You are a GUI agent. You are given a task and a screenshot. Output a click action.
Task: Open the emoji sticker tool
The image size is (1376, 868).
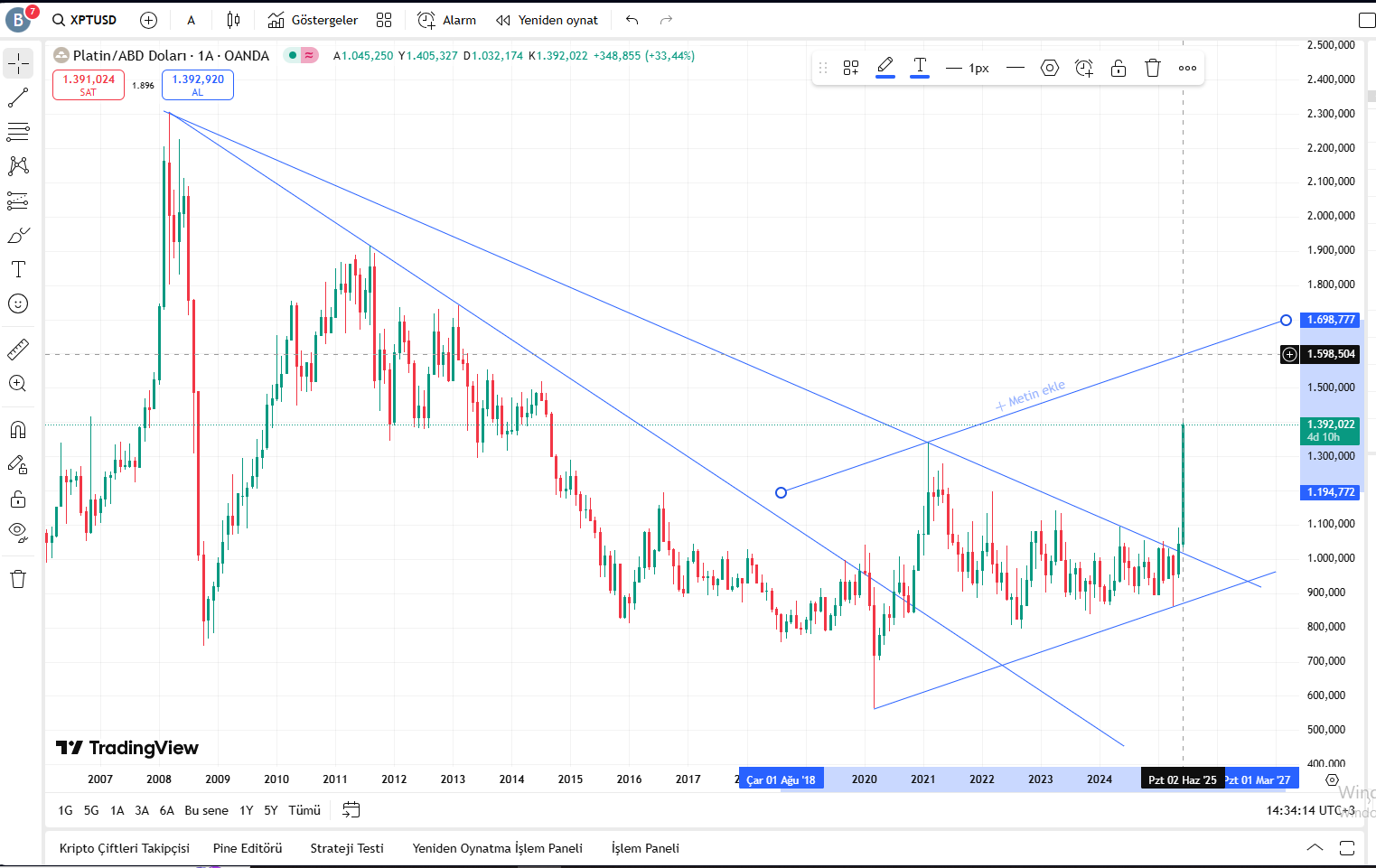pyautogui.click(x=18, y=303)
